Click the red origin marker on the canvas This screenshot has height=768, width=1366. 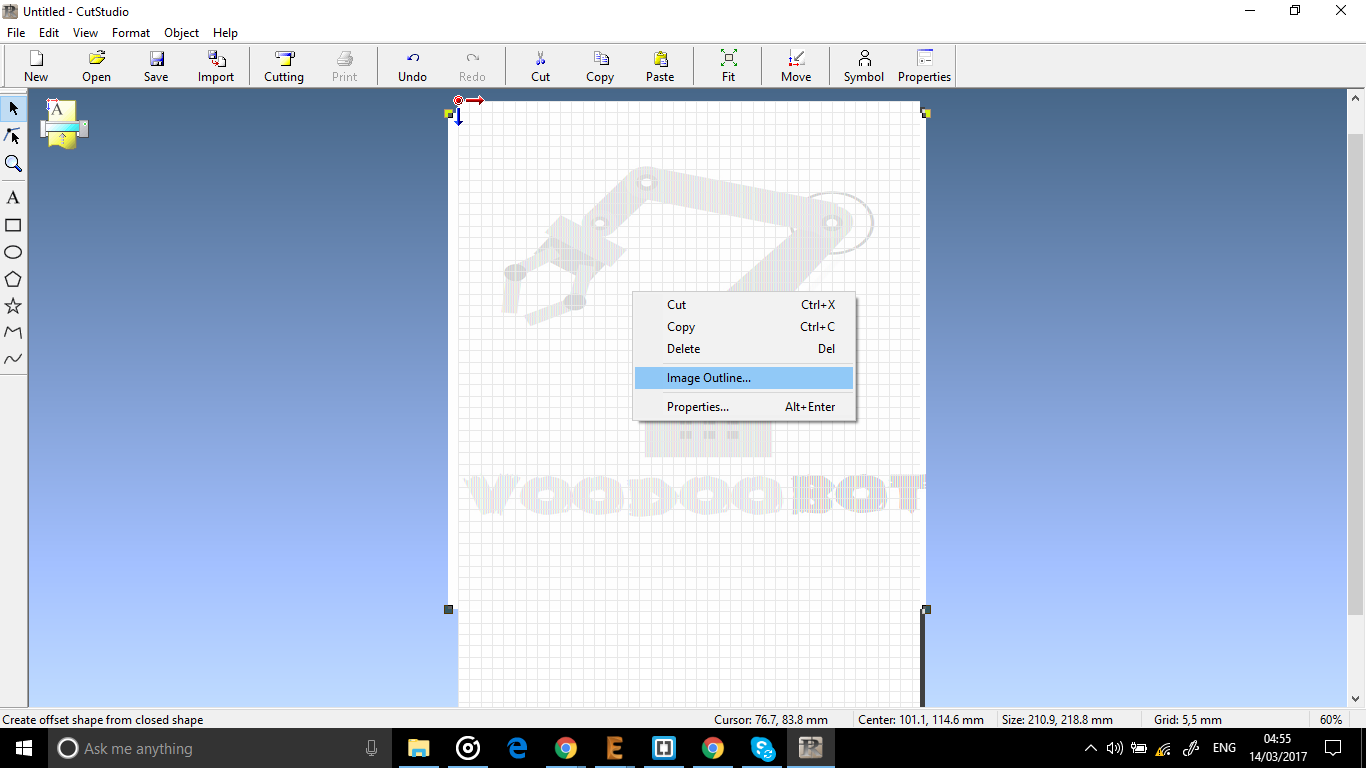458,100
